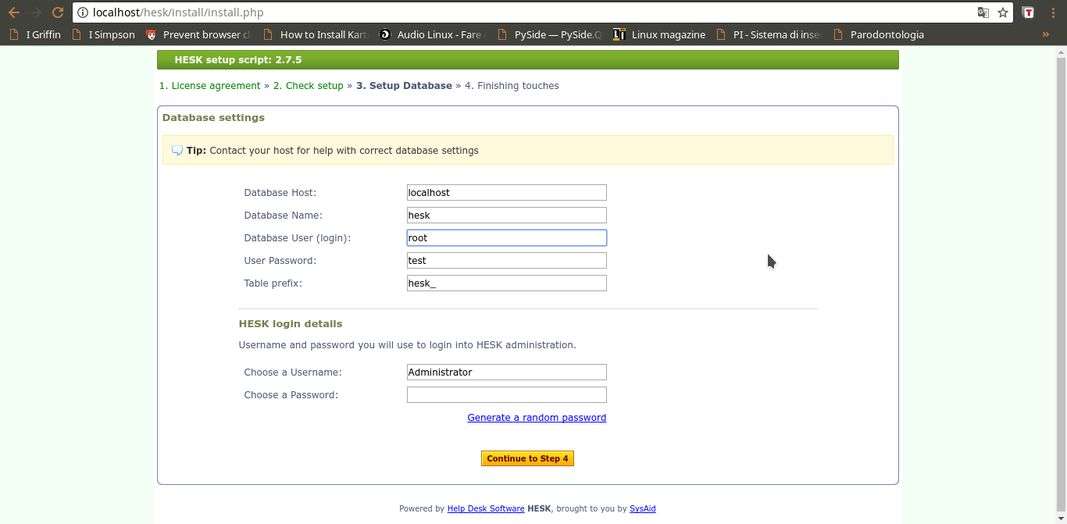This screenshot has width=1067, height=524.
Task: Click the browser forward arrow
Action: point(35,12)
